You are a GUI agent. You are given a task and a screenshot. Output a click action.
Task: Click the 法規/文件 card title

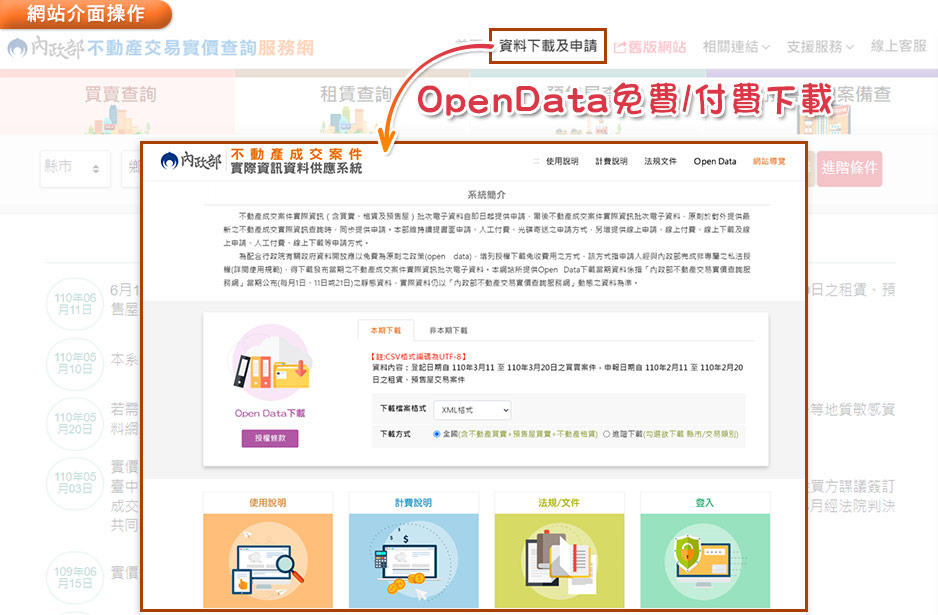pyautogui.click(x=559, y=503)
